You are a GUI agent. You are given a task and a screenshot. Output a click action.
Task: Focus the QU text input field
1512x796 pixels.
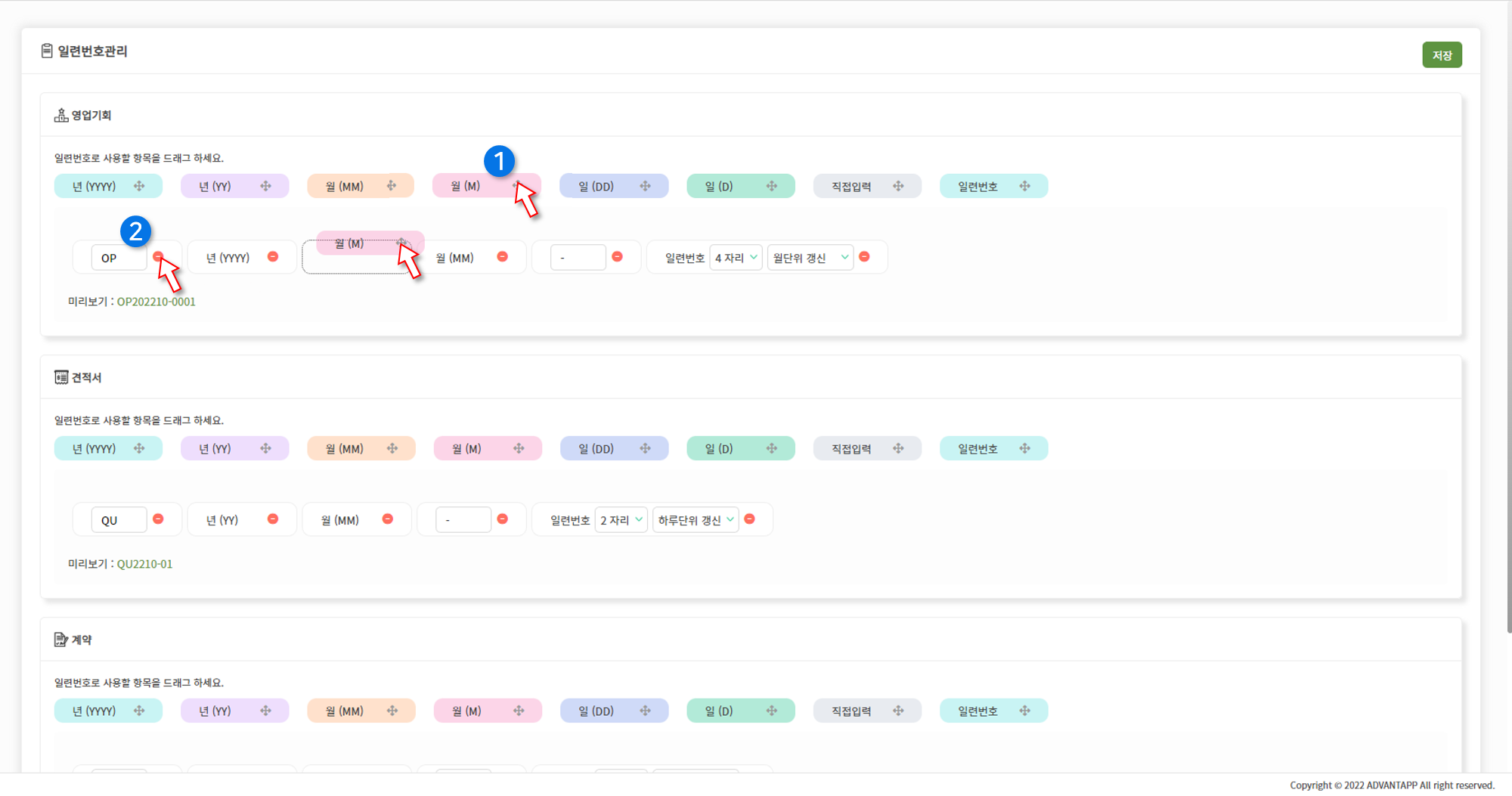pos(119,520)
